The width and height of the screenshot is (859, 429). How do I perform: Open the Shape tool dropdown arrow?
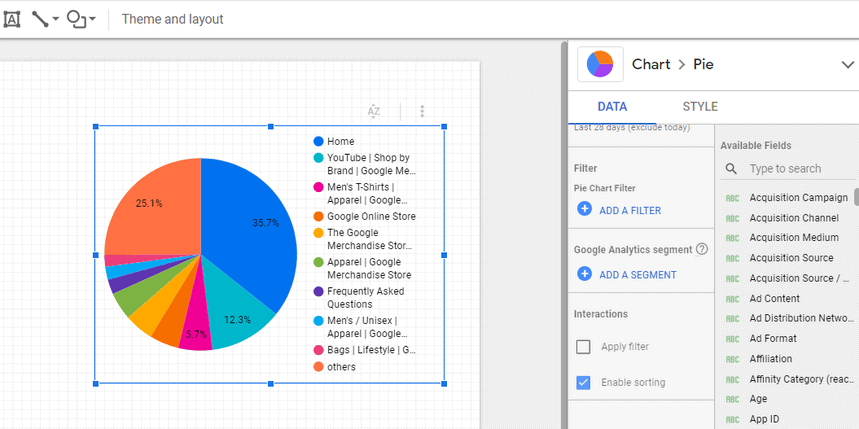point(92,19)
